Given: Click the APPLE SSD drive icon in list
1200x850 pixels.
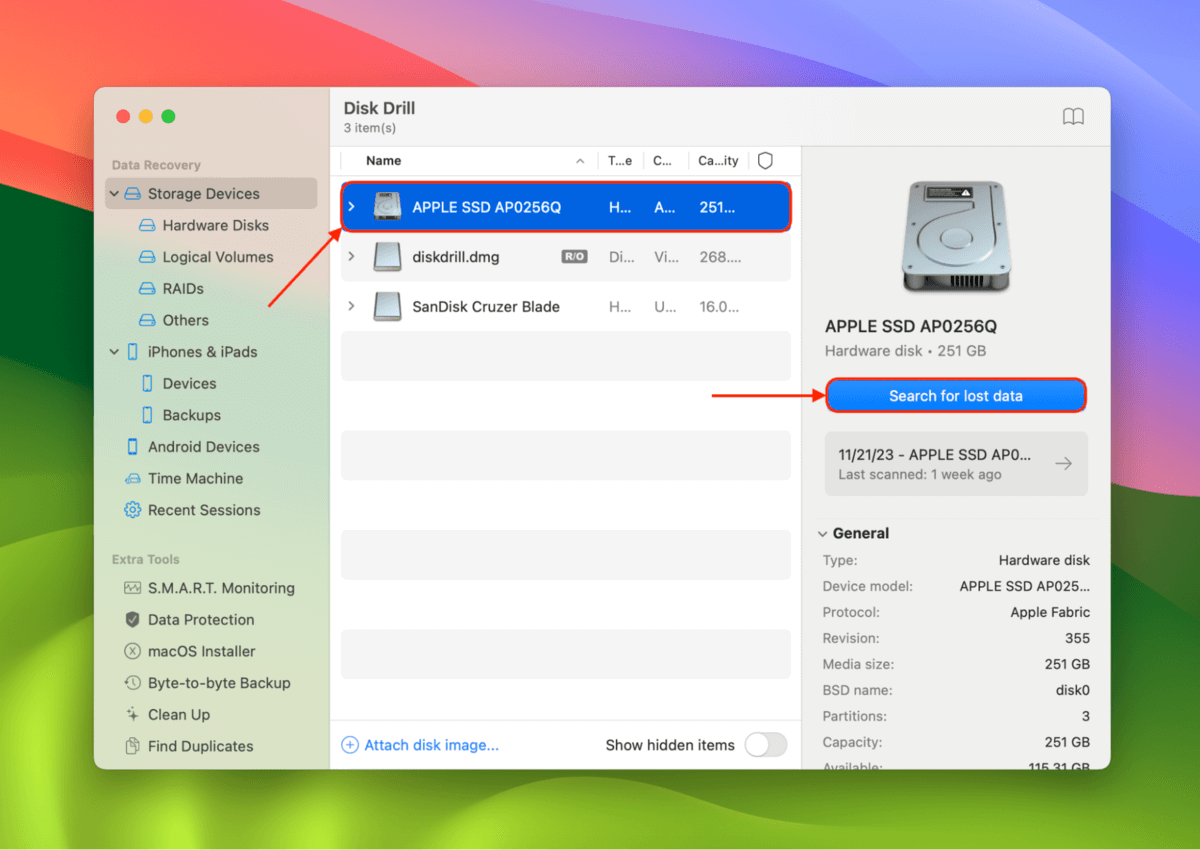Looking at the screenshot, I should (387, 207).
